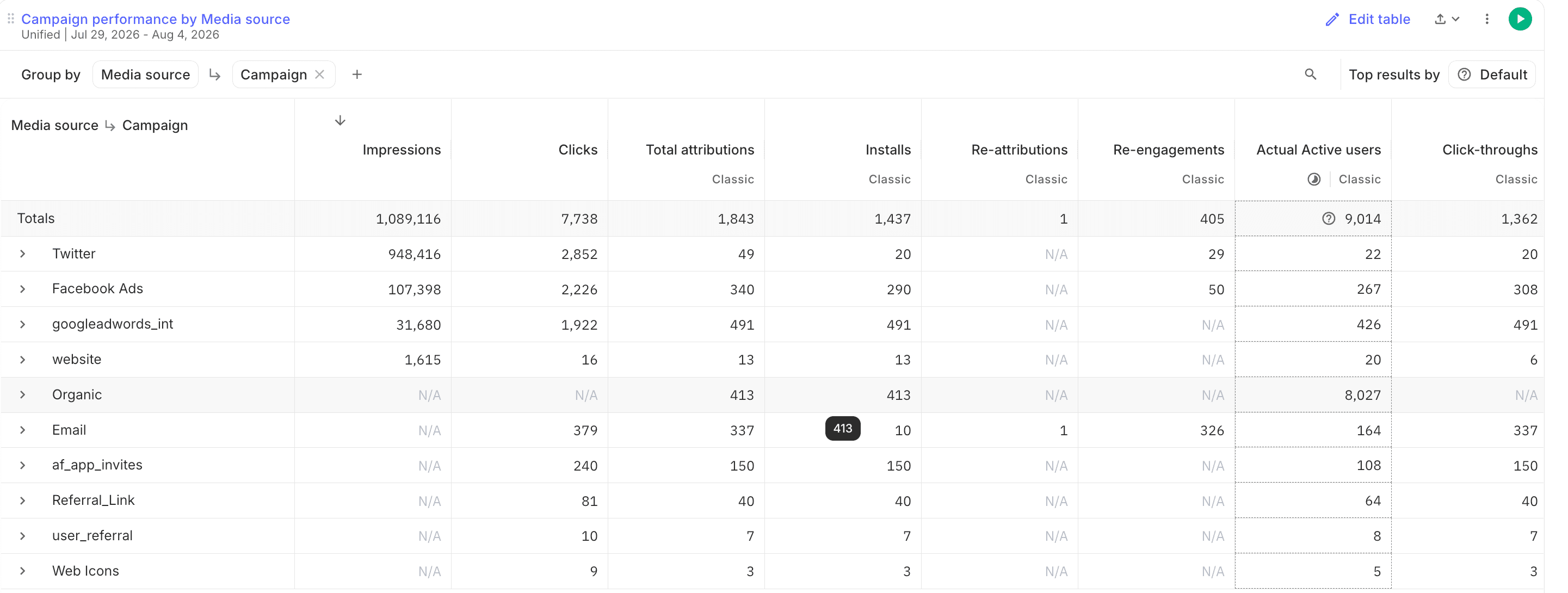Click the Totals row label
Viewport: 1568px width, 593px height.
pyautogui.click(x=36, y=219)
